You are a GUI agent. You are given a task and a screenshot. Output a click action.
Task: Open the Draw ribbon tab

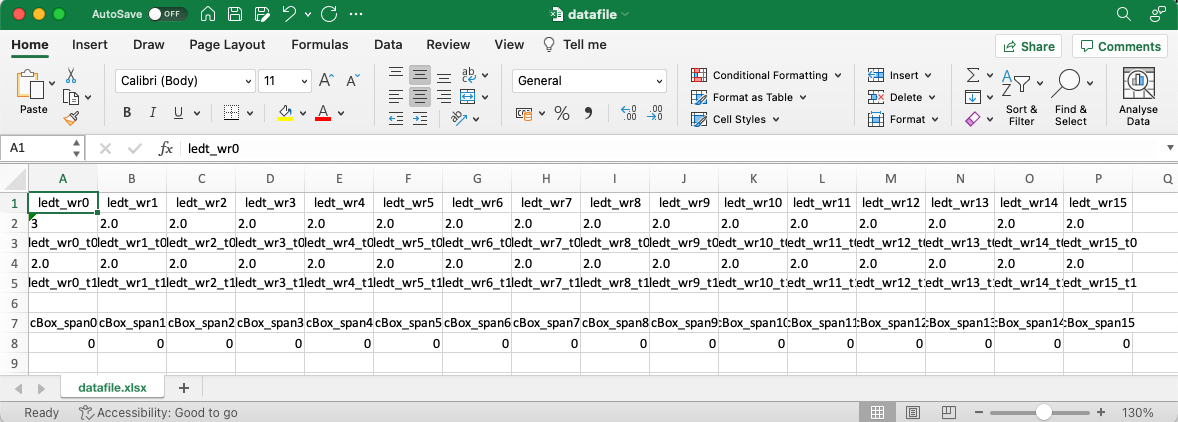[149, 45]
